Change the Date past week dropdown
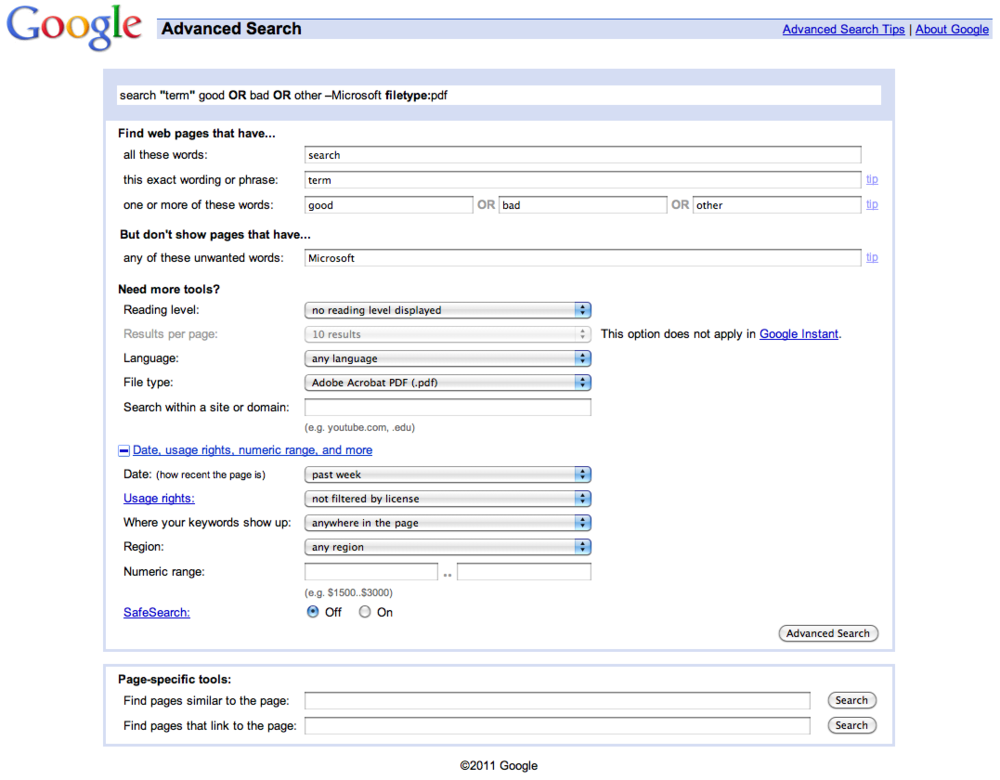Screen dimensions: 1000x780 click(447, 475)
